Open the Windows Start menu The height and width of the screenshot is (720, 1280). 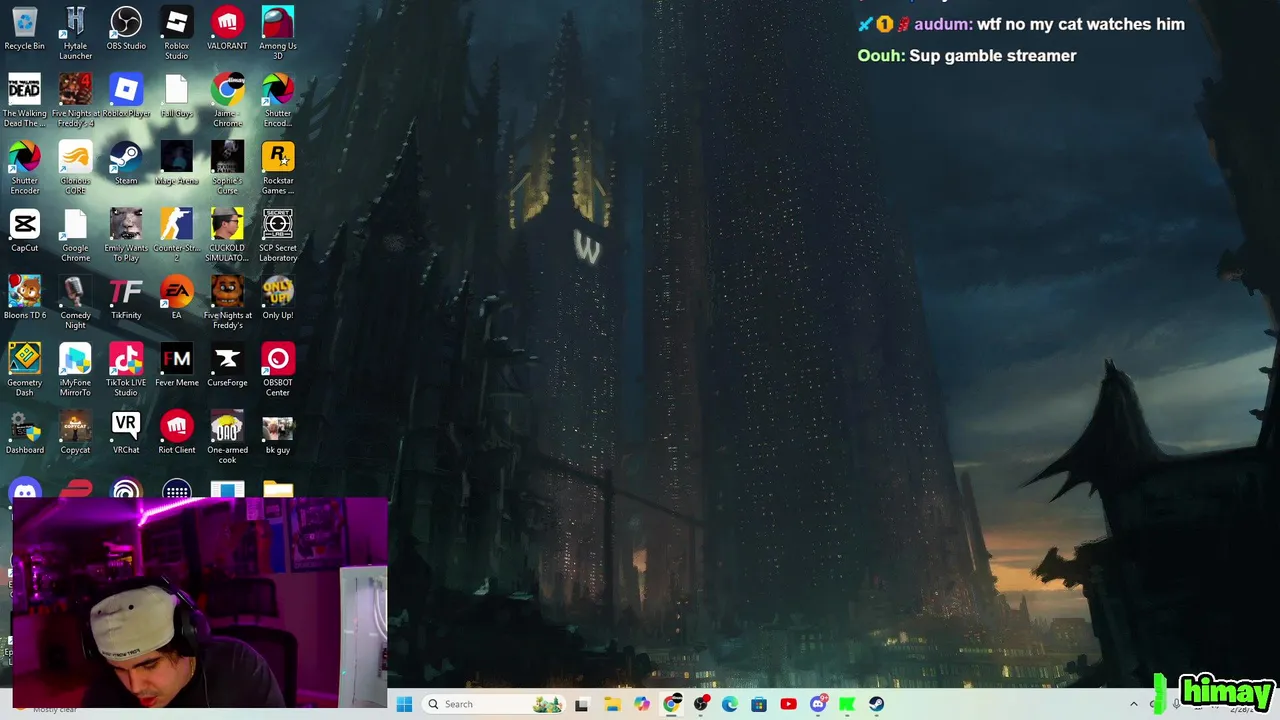pyautogui.click(x=404, y=704)
